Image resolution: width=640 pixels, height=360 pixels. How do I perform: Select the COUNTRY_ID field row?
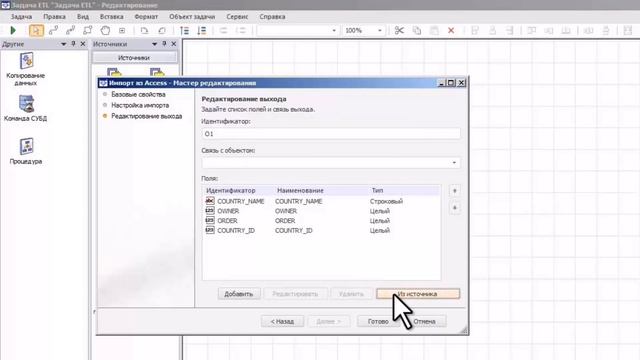click(321, 231)
